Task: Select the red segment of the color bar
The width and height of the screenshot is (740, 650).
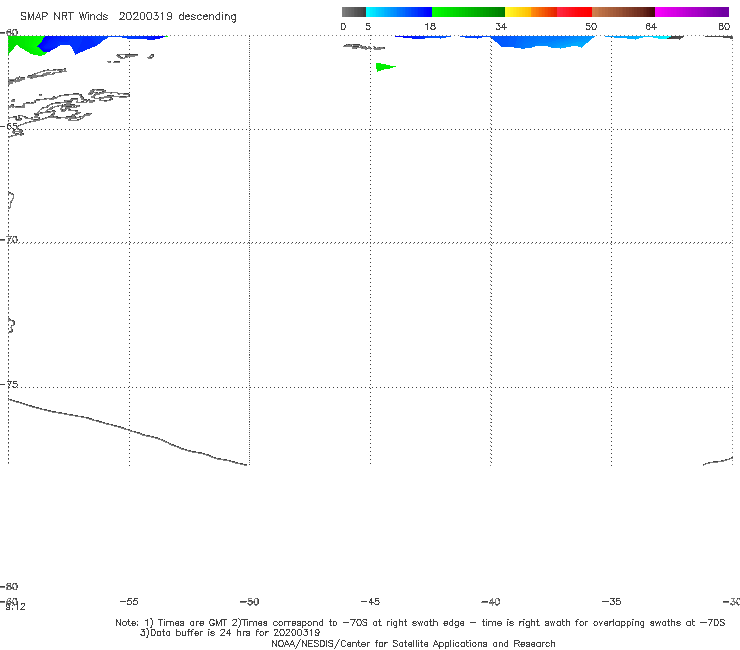Action: [x=574, y=12]
